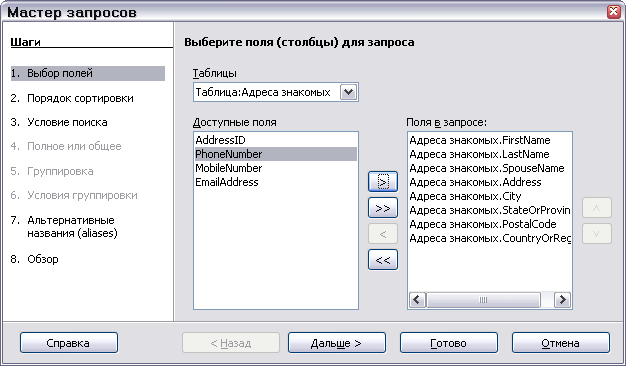Go to step Порядок сортировки
The width and height of the screenshot is (626, 366).
pyautogui.click(x=72, y=98)
